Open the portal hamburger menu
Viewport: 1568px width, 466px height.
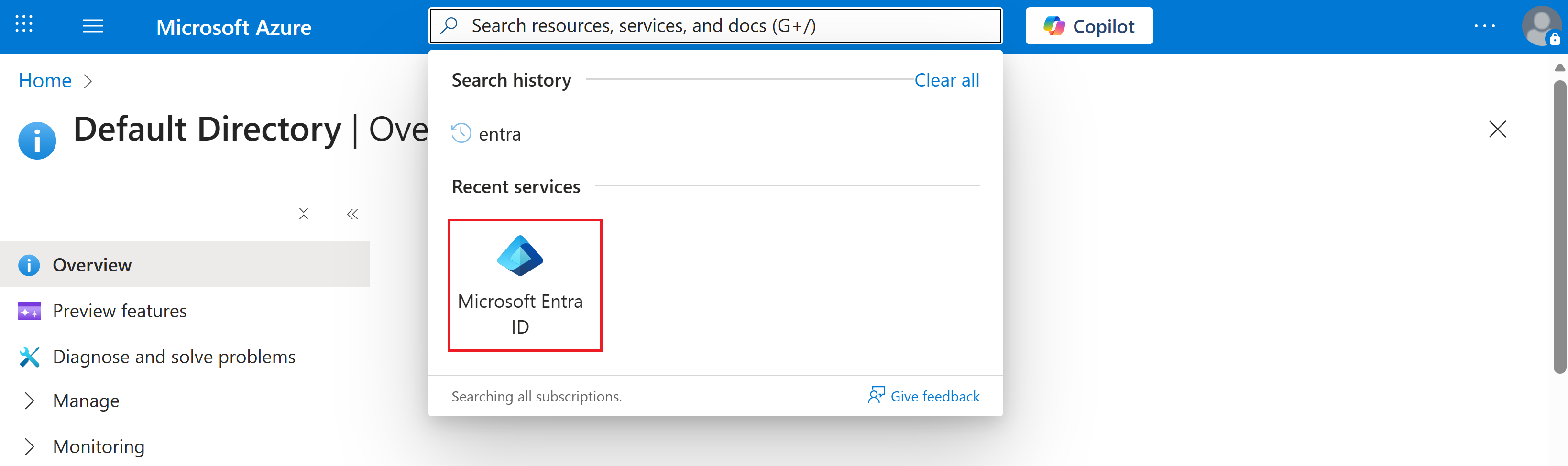click(92, 26)
